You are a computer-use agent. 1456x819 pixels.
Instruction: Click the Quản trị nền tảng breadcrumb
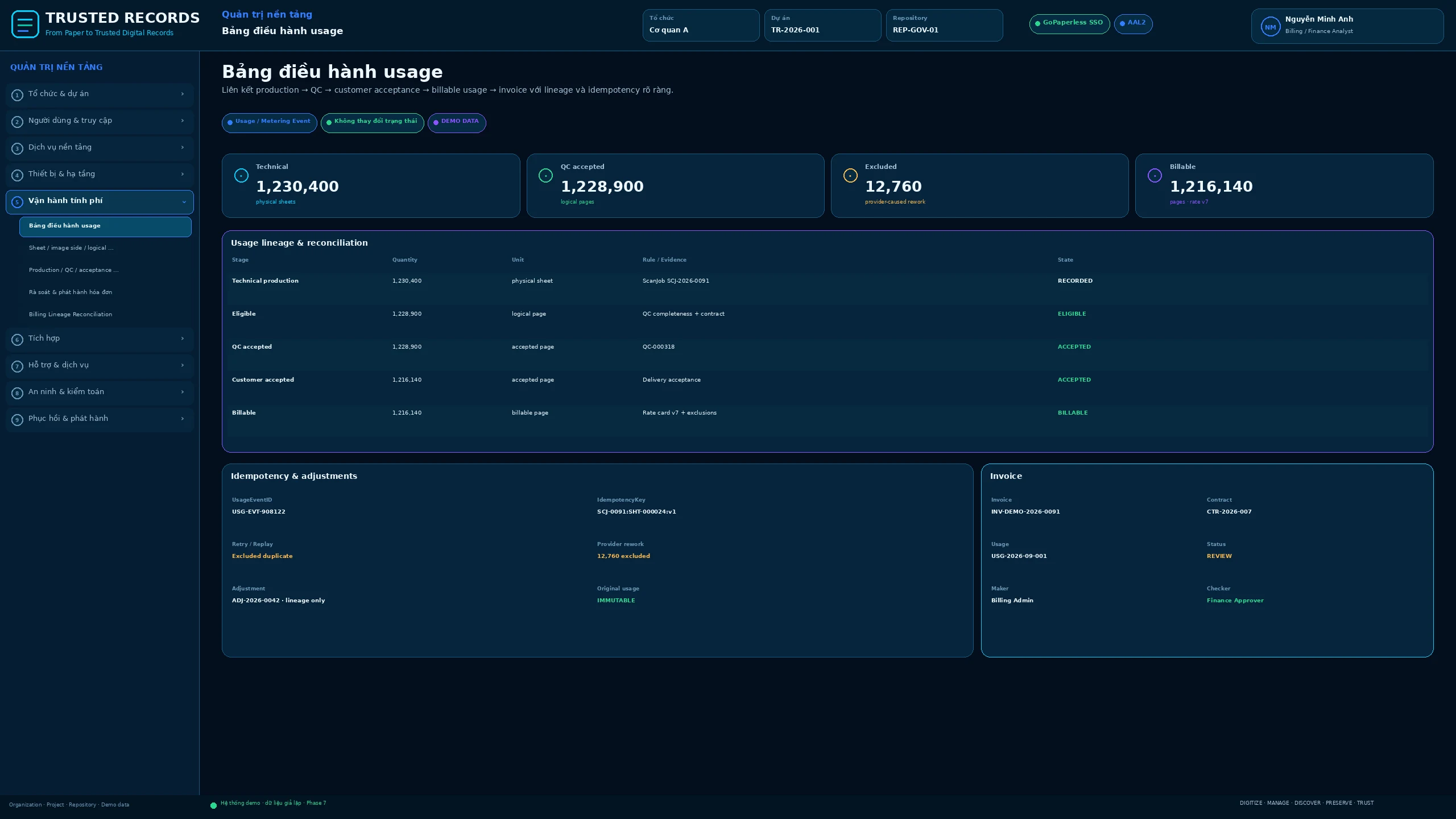click(267, 15)
